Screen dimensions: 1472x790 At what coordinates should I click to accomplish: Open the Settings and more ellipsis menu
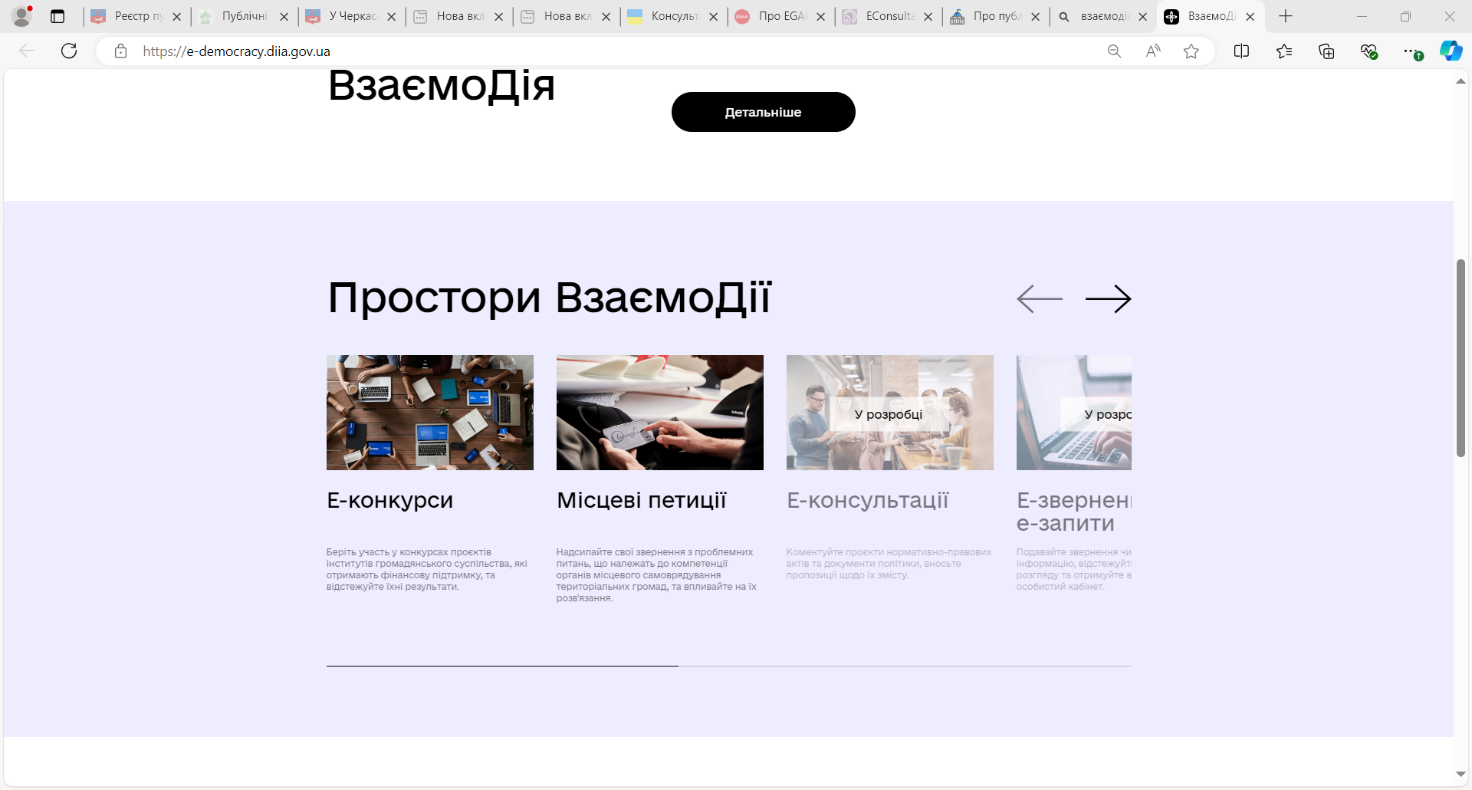[1411, 51]
